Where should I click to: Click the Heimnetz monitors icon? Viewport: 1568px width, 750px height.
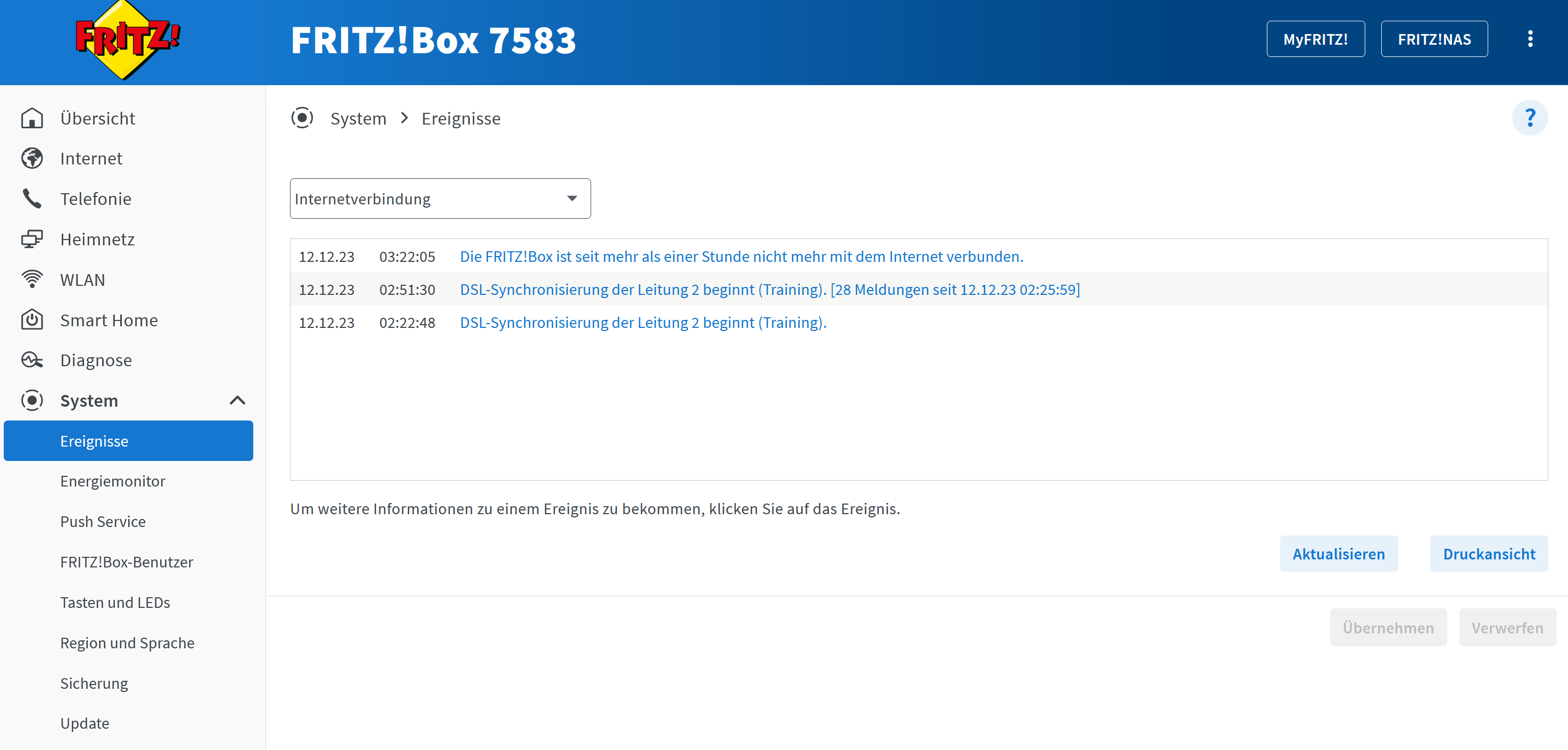(31, 239)
